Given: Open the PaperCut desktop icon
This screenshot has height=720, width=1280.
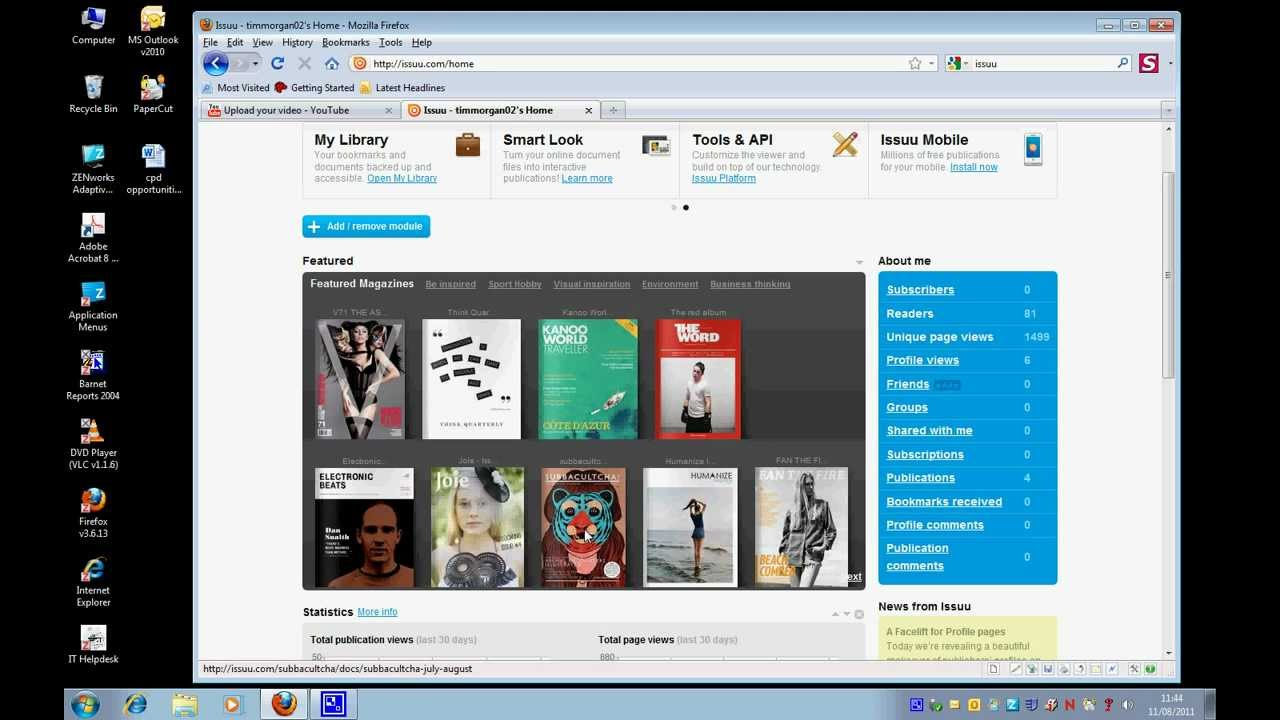Looking at the screenshot, I should click(x=153, y=95).
